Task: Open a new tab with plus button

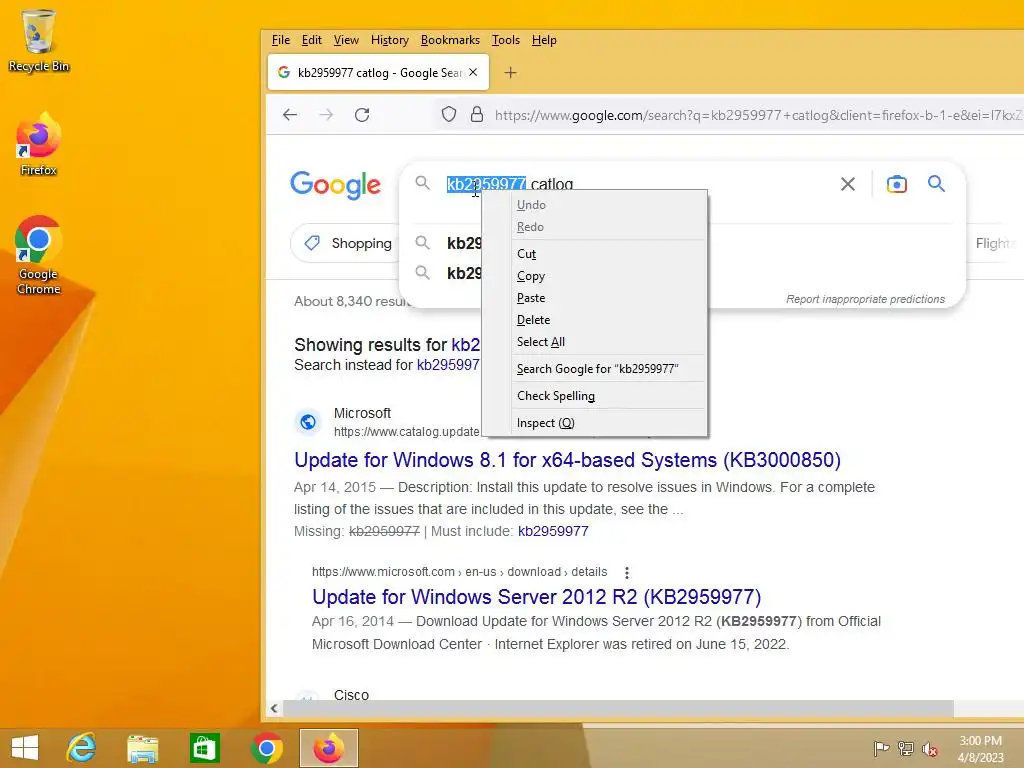Action: coord(510,72)
